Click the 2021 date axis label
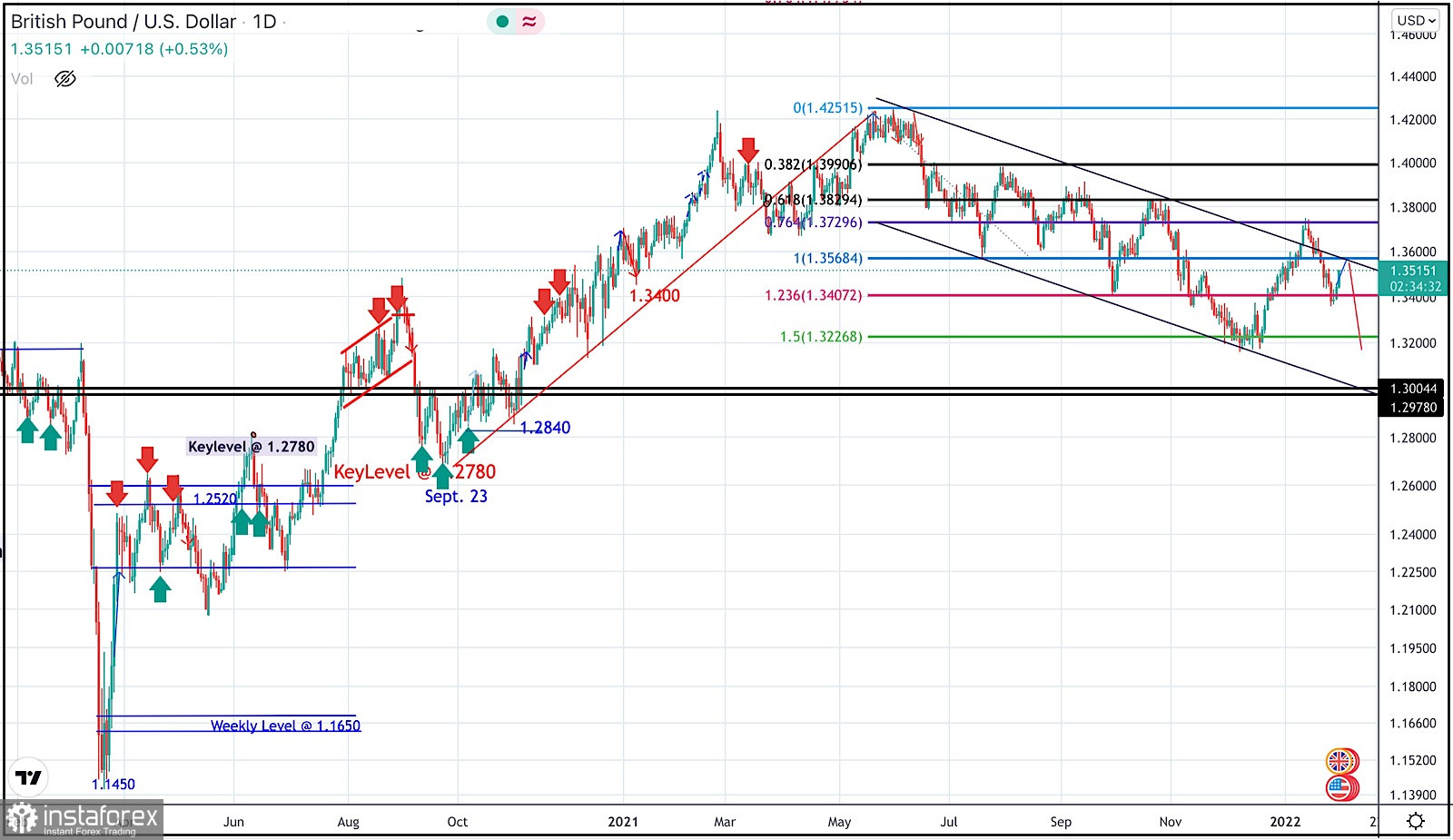1453x840 pixels. pyautogui.click(x=623, y=822)
